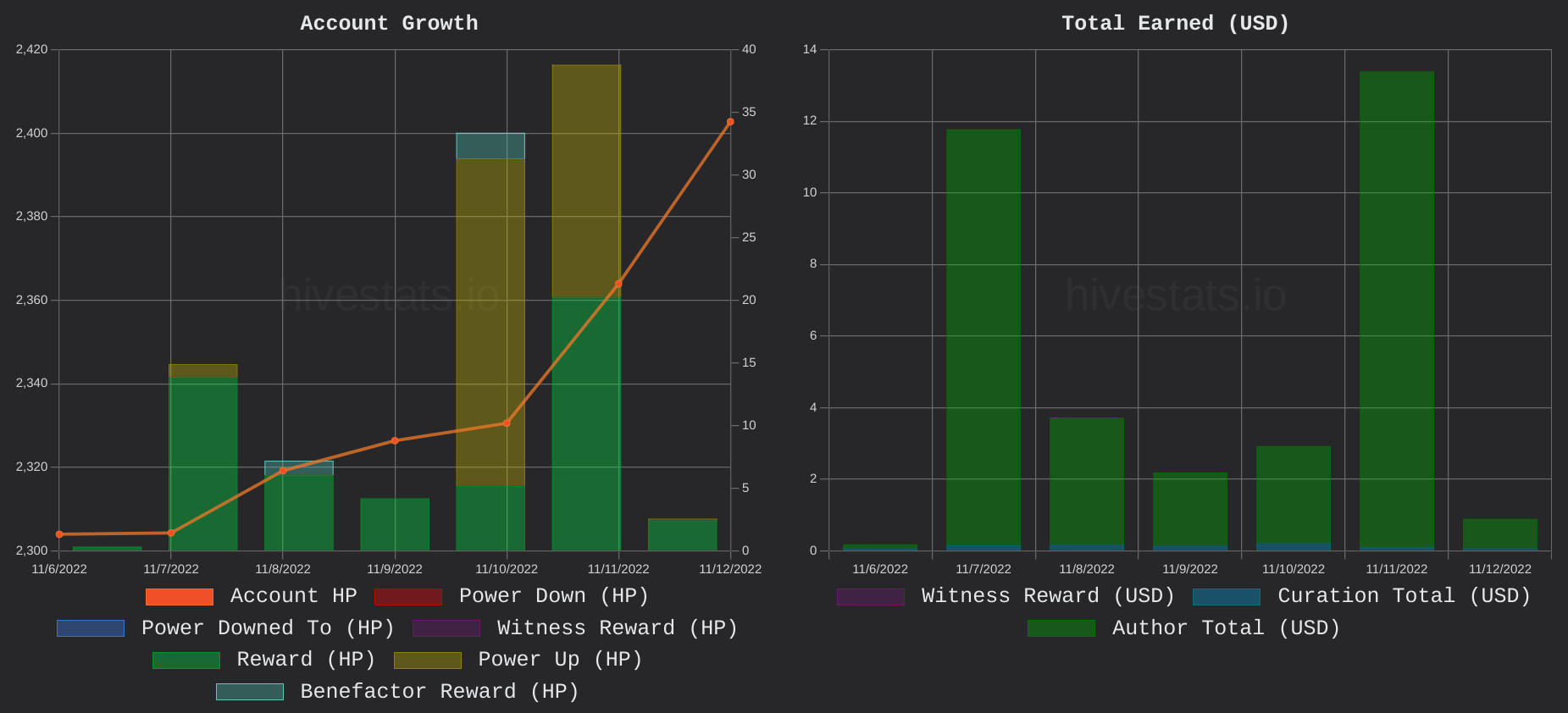Click the Author Total bar for 11/8/2022

click(x=1087, y=481)
